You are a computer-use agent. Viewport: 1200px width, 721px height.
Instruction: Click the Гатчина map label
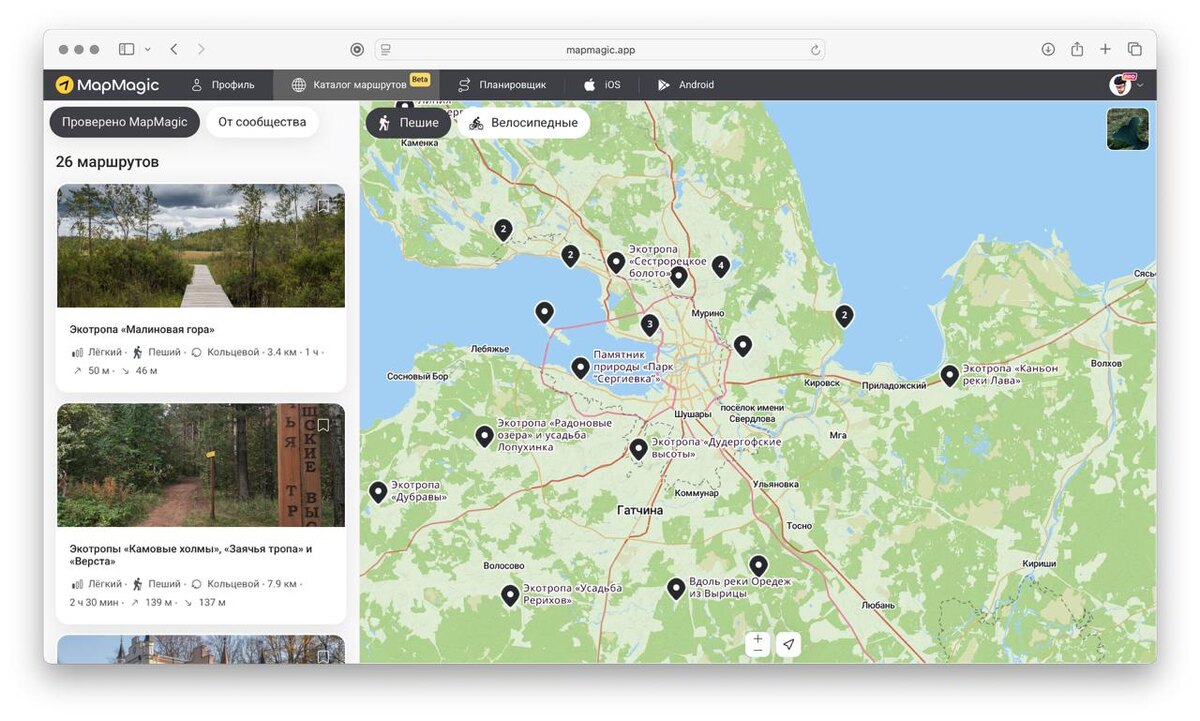[639, 510]
